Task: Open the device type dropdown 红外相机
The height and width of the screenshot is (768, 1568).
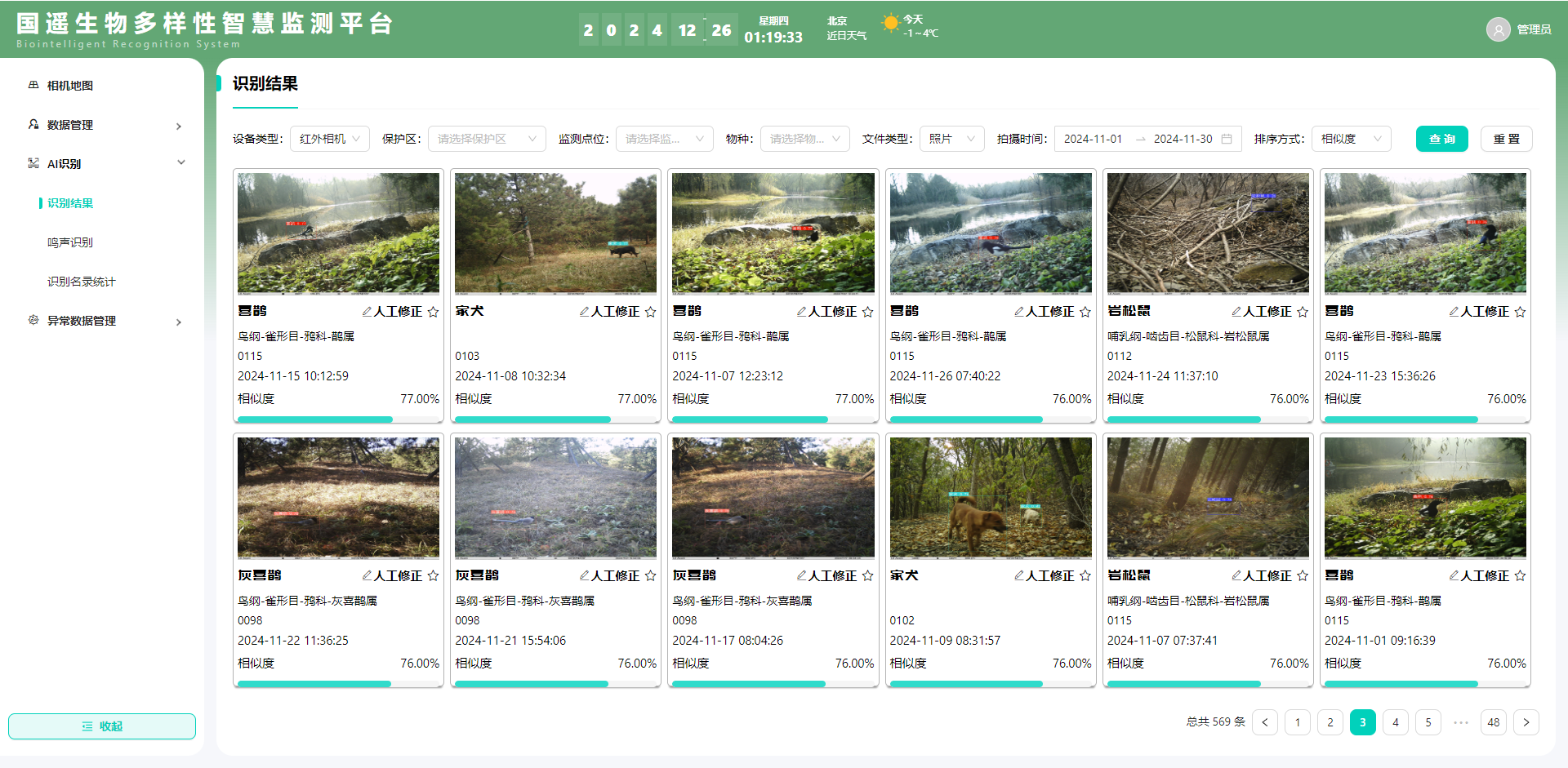Action: [330, 139]
